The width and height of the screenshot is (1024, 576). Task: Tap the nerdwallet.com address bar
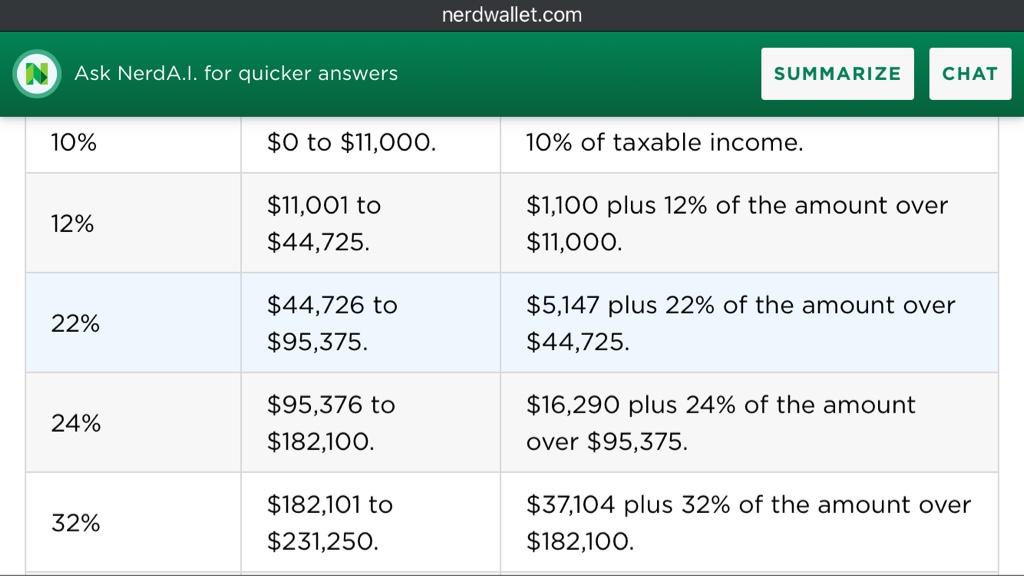[512, 15]
